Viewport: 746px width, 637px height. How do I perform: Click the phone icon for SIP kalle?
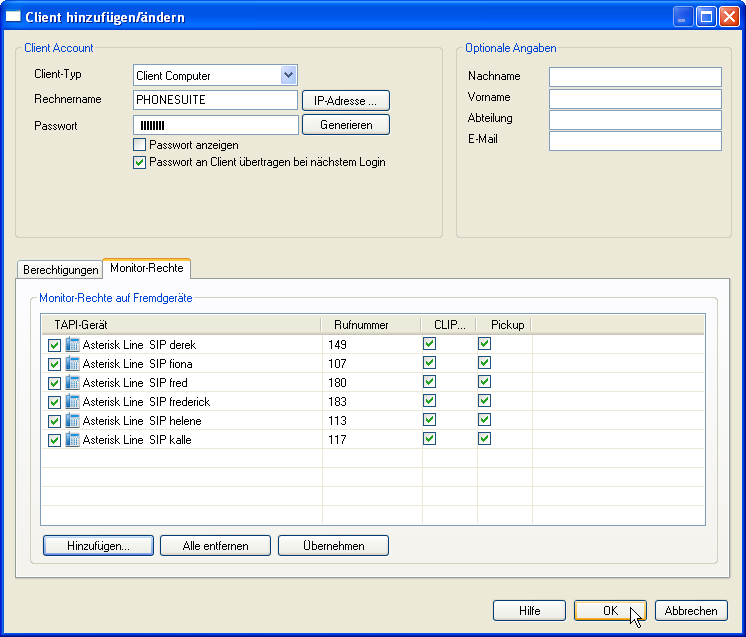pyautogui.click(x=73, y=439)
